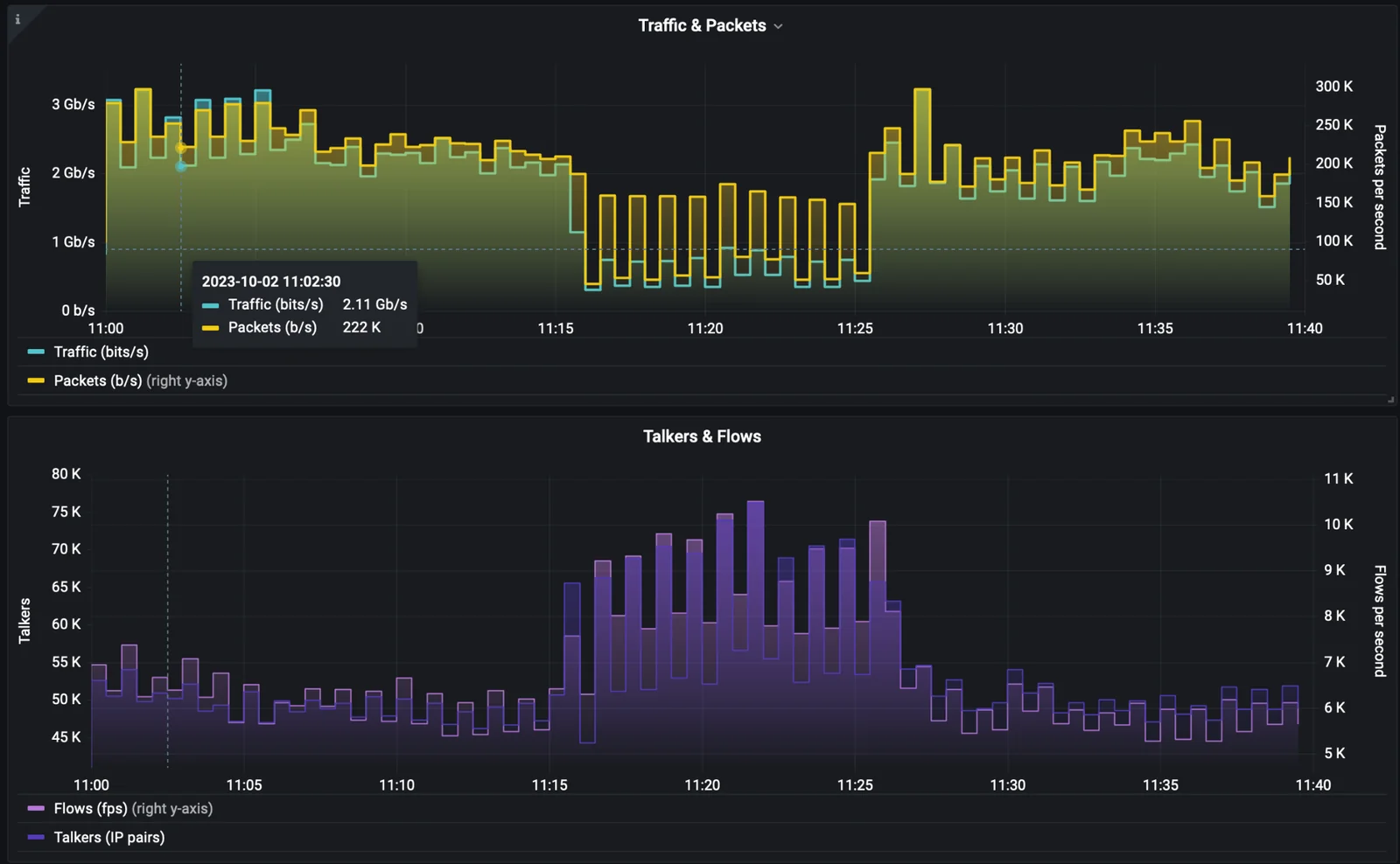Click the 50 K label on Talkers axis
Viewport: 1400px width, 864px height.
(66, 699)
